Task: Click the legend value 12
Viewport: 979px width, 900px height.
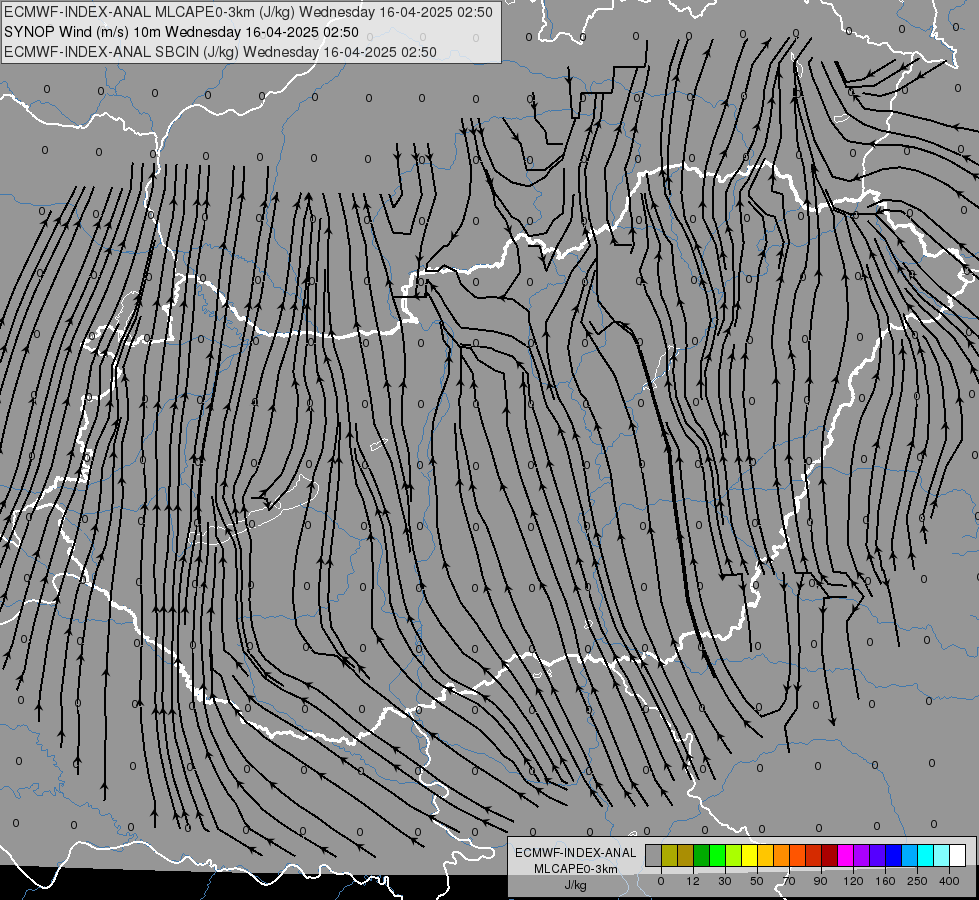Action: (x=693, y=881)
